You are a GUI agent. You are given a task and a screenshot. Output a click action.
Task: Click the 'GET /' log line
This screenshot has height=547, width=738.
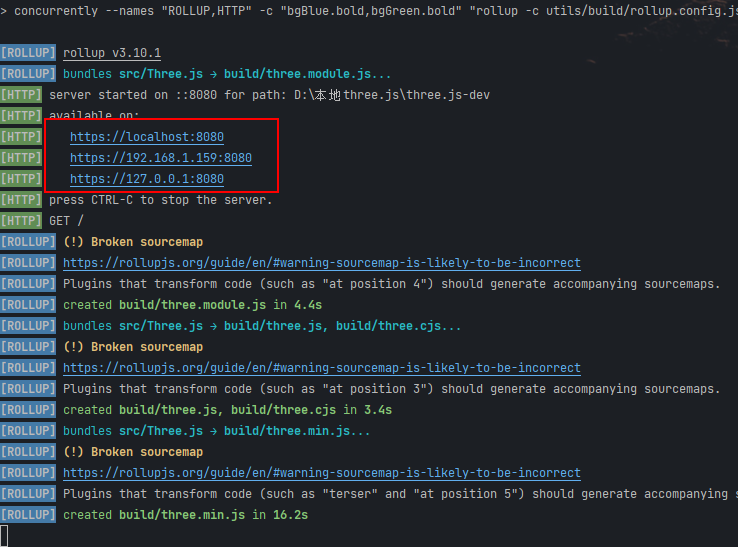(66, 221)
